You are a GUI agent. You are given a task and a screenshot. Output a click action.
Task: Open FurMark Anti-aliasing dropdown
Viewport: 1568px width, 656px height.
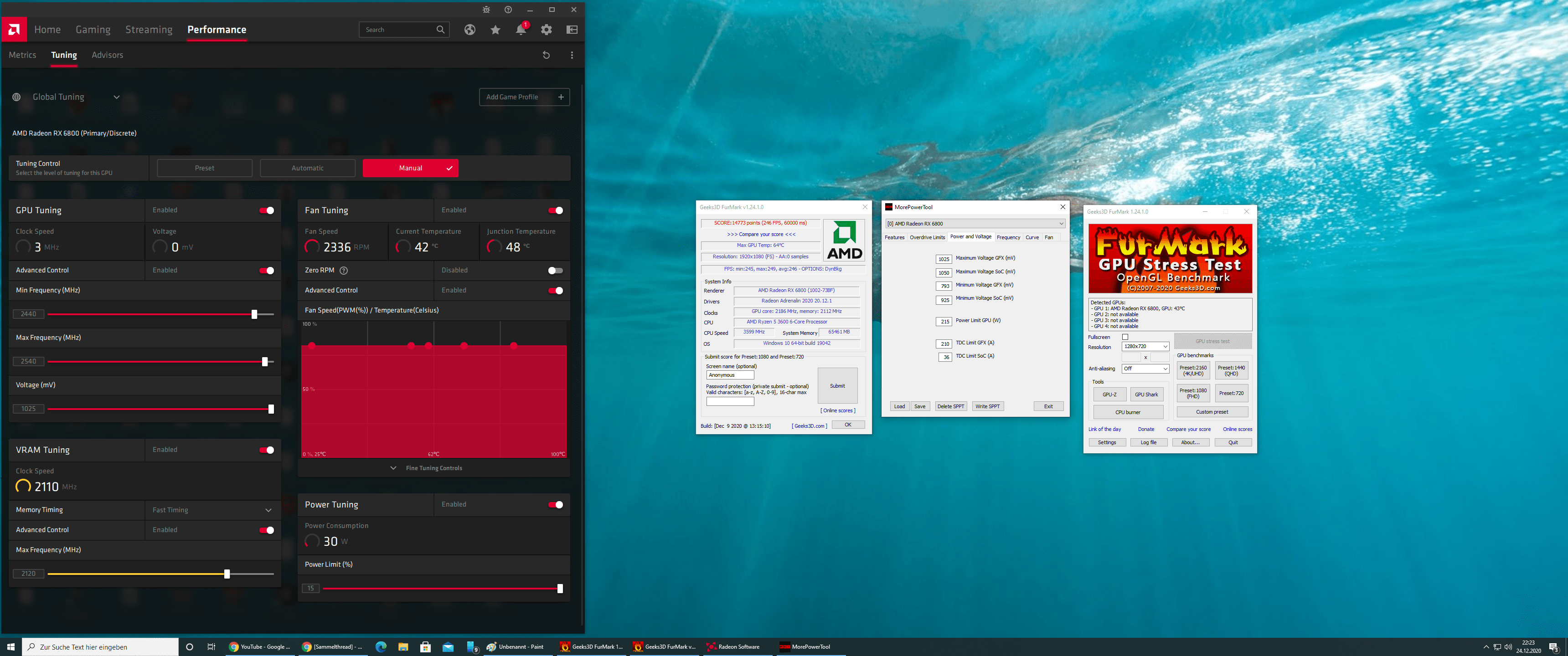tap(1145, 369)
